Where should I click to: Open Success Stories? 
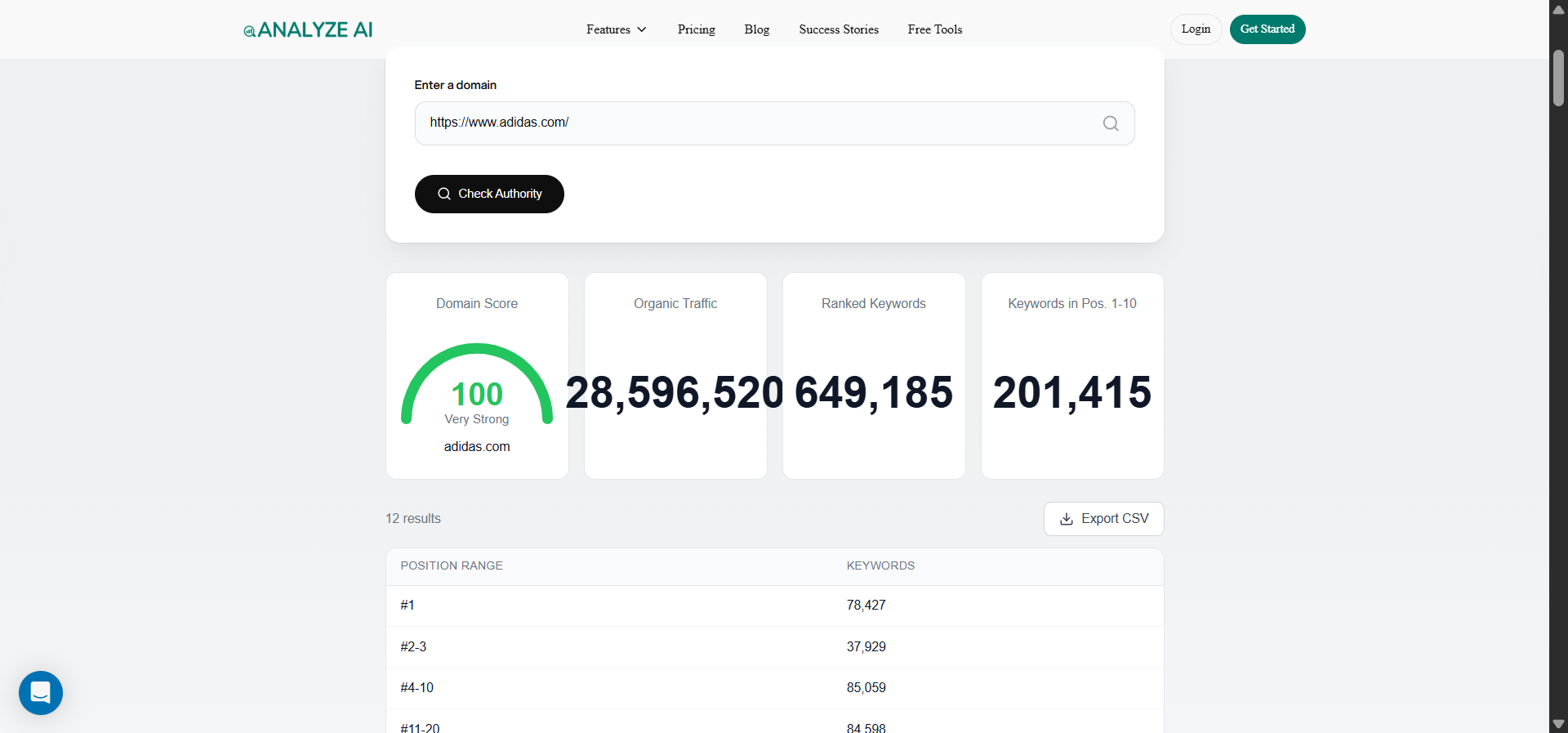point(839,29)
